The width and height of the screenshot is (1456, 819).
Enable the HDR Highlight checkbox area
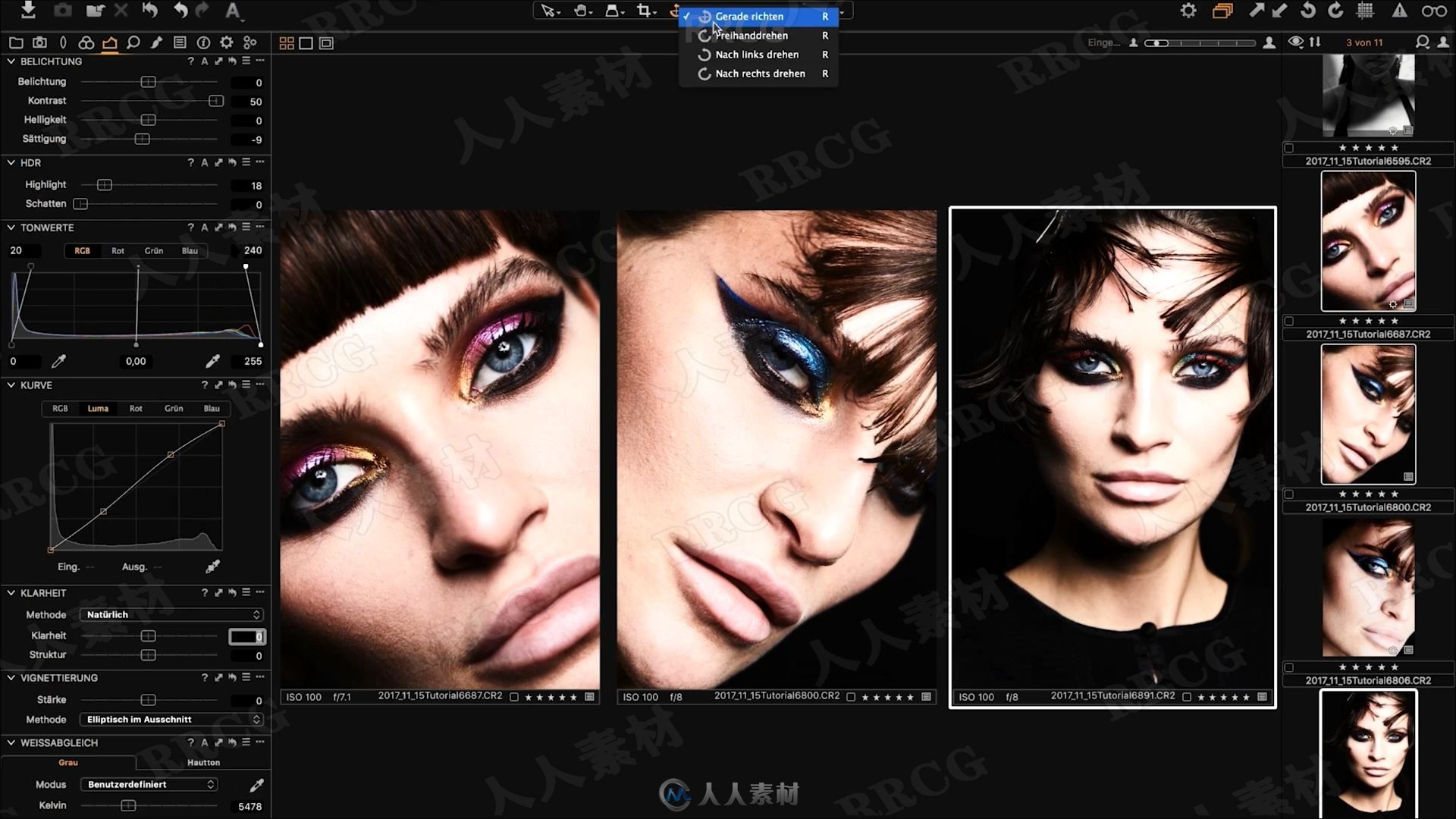click(104, 184)
